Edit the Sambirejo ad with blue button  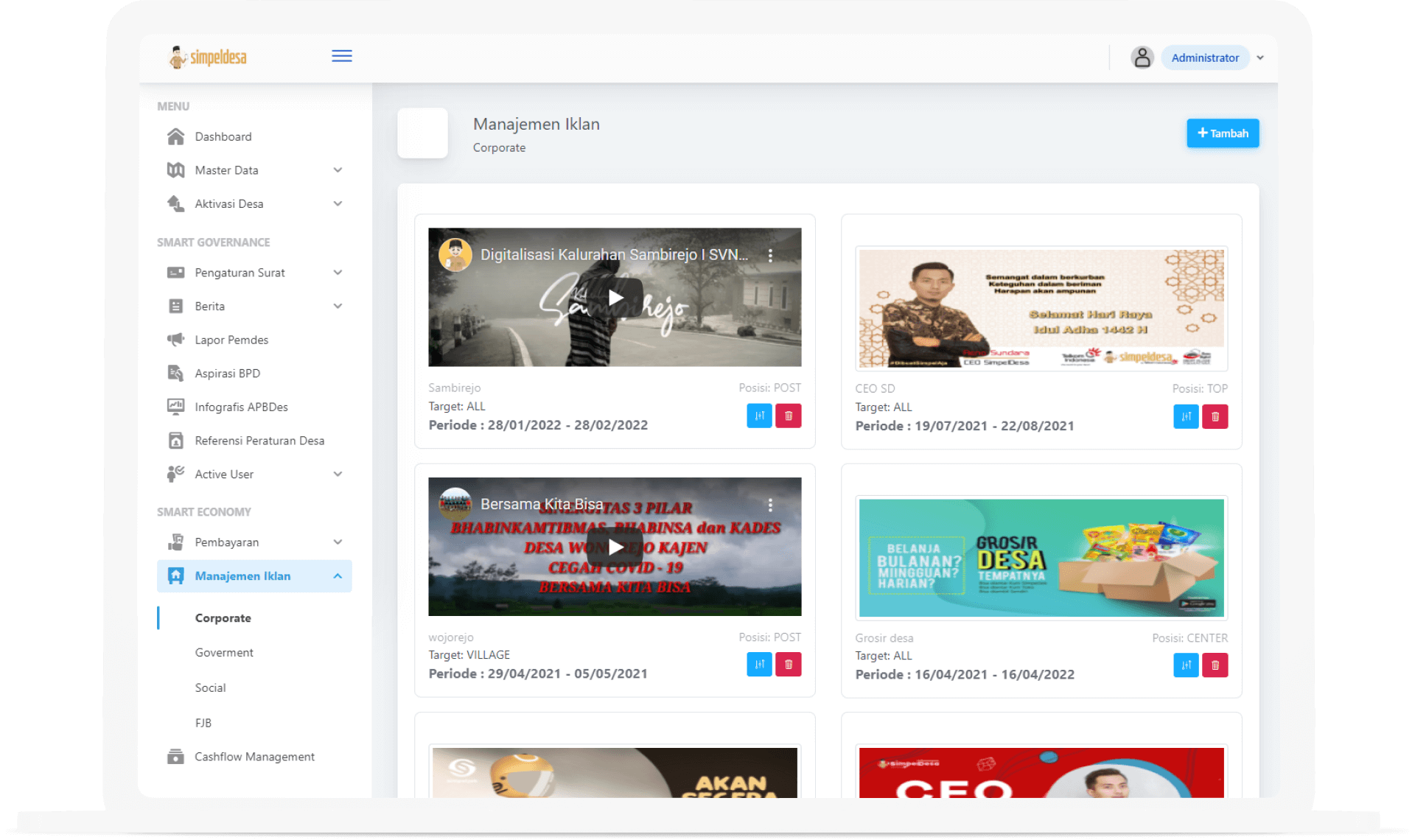[x=759, y=416]
